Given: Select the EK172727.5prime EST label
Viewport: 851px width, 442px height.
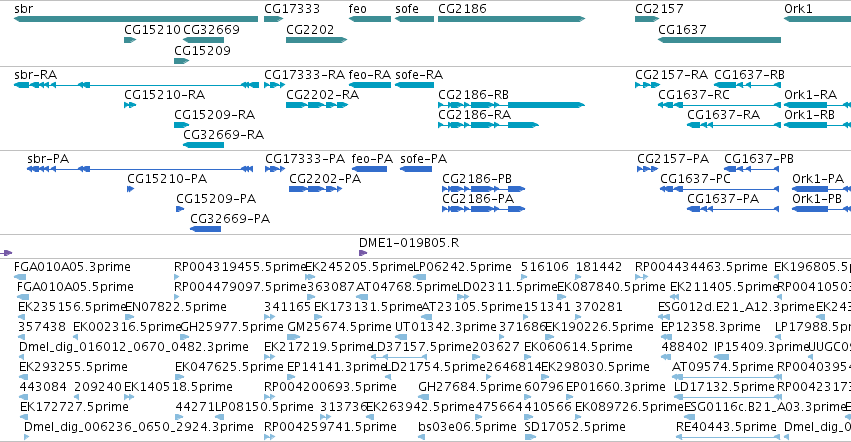Looking at the screenshot, I should (x=74, y=407).
